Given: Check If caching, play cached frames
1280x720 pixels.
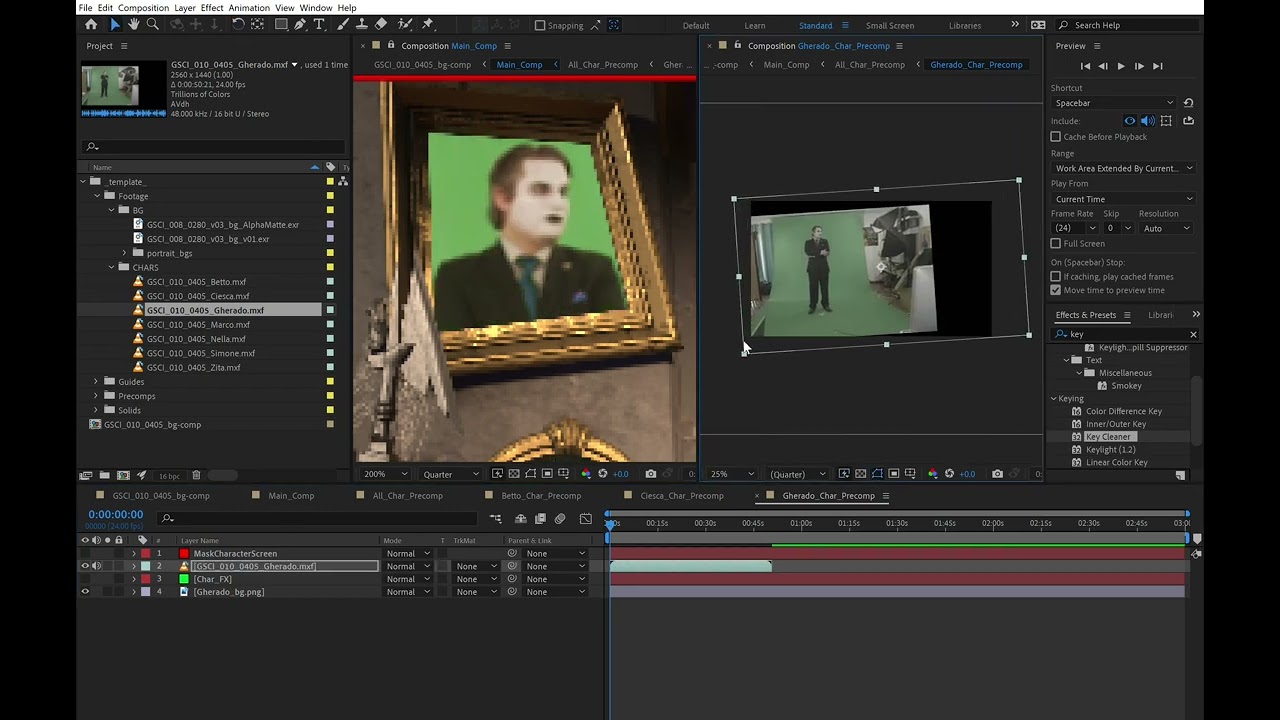Looking at the screenshot, I should pyautogui.click(x=1056, y=277).
